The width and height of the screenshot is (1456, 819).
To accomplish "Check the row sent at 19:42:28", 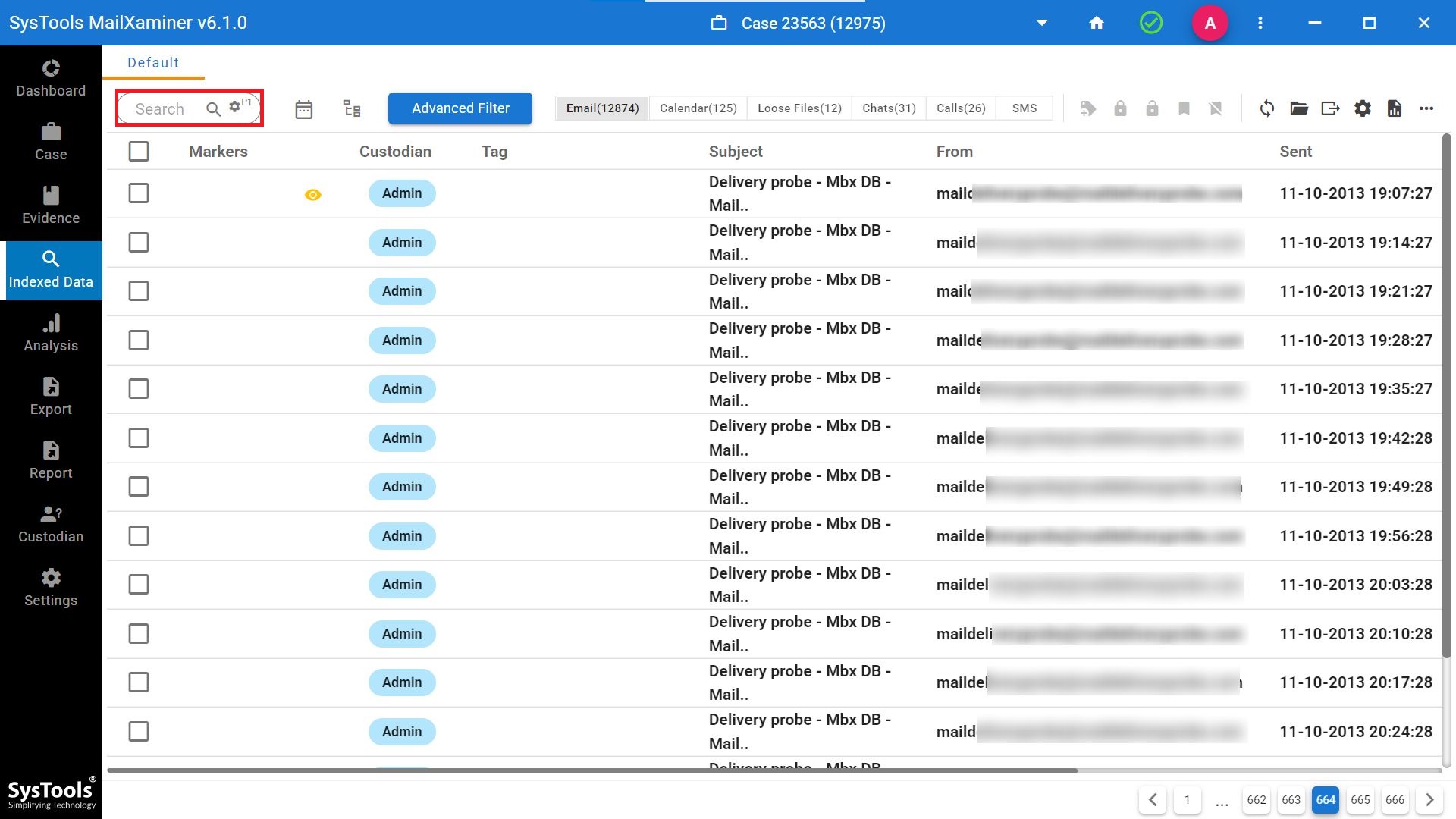I will (139, 438).
